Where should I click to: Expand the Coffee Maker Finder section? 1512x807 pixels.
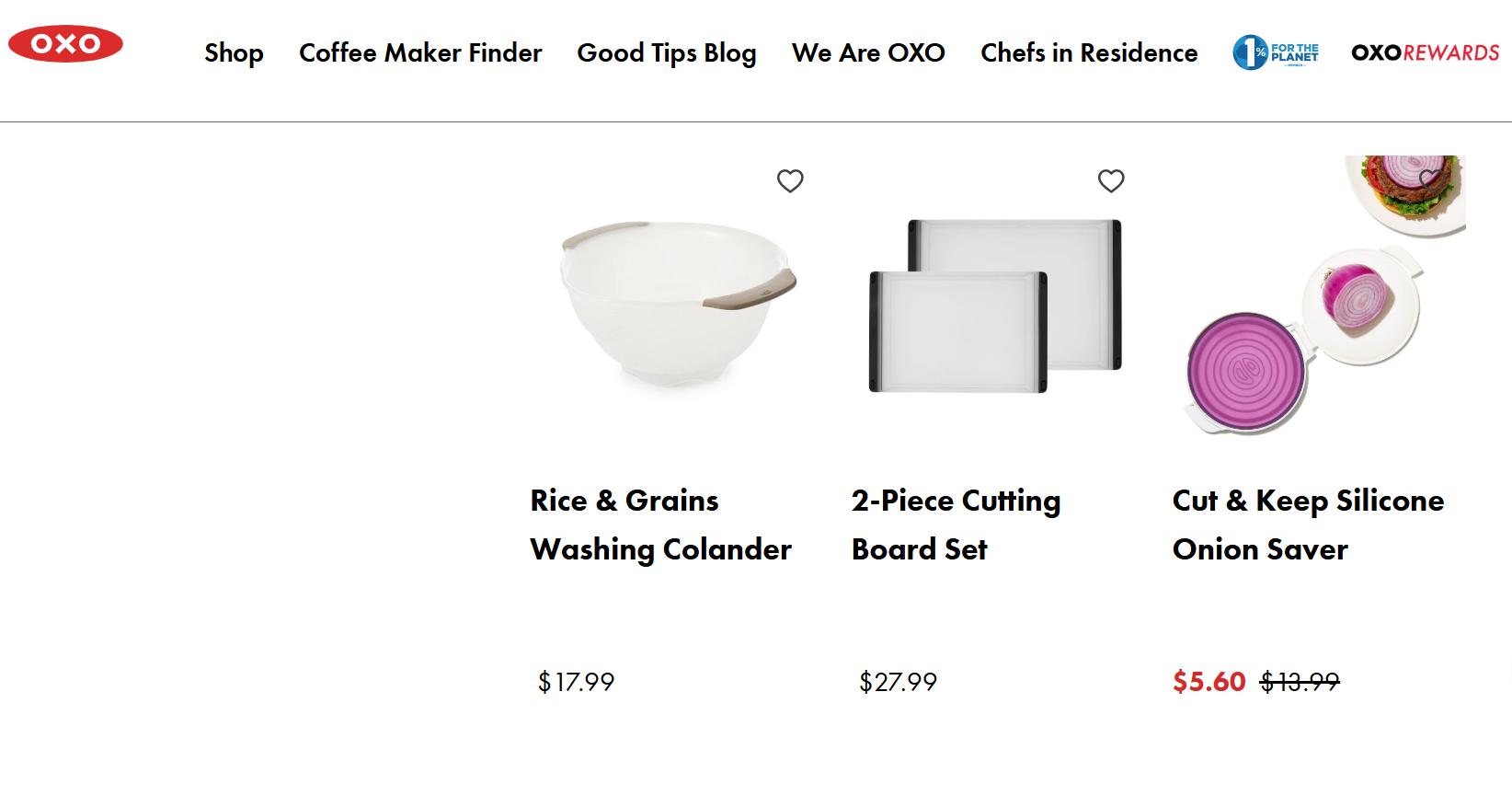coord(420,53)
